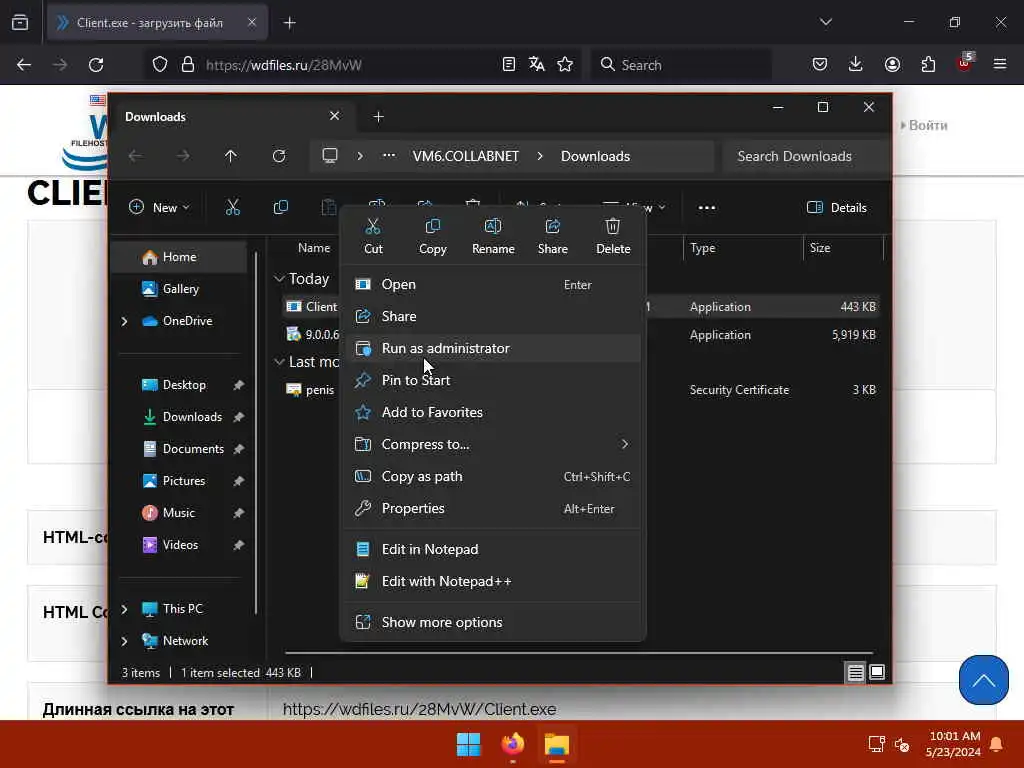The image size is (1024, 768).
Task: Expand OneDrive tree node
Action: 124,321
